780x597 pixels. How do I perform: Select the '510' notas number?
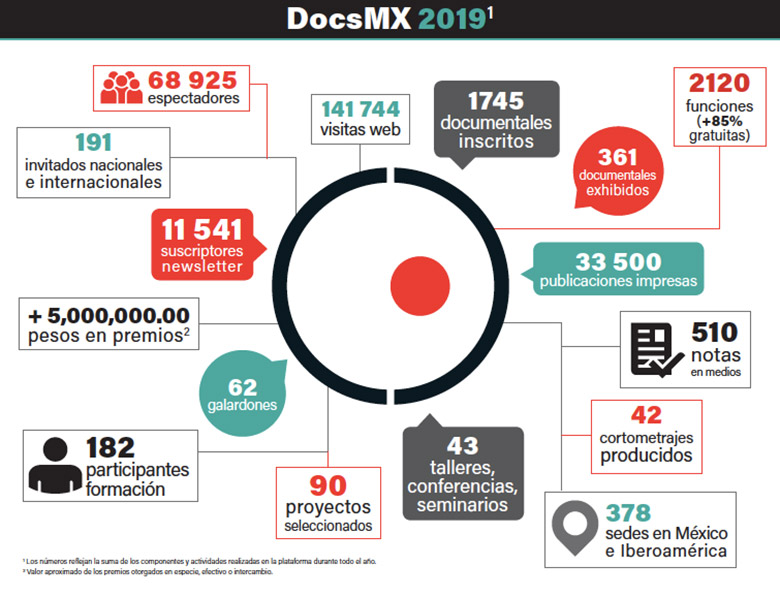[714, 332]
